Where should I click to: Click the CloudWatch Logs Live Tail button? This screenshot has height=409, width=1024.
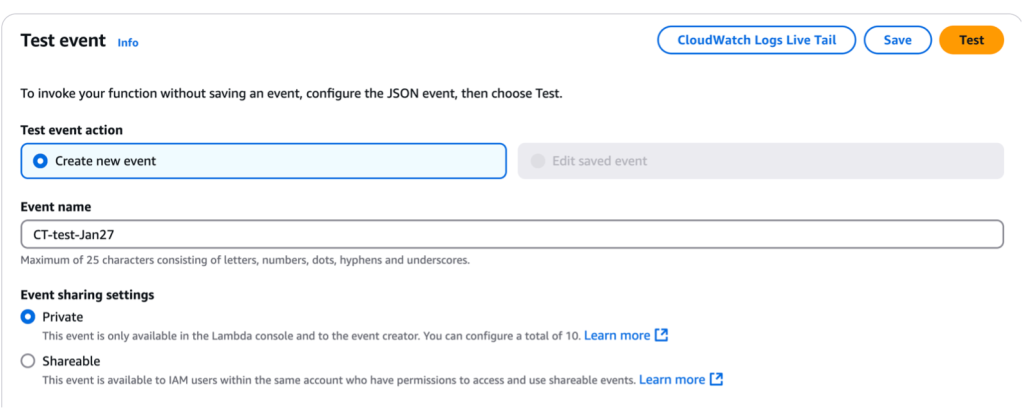(x=756, y=40)
